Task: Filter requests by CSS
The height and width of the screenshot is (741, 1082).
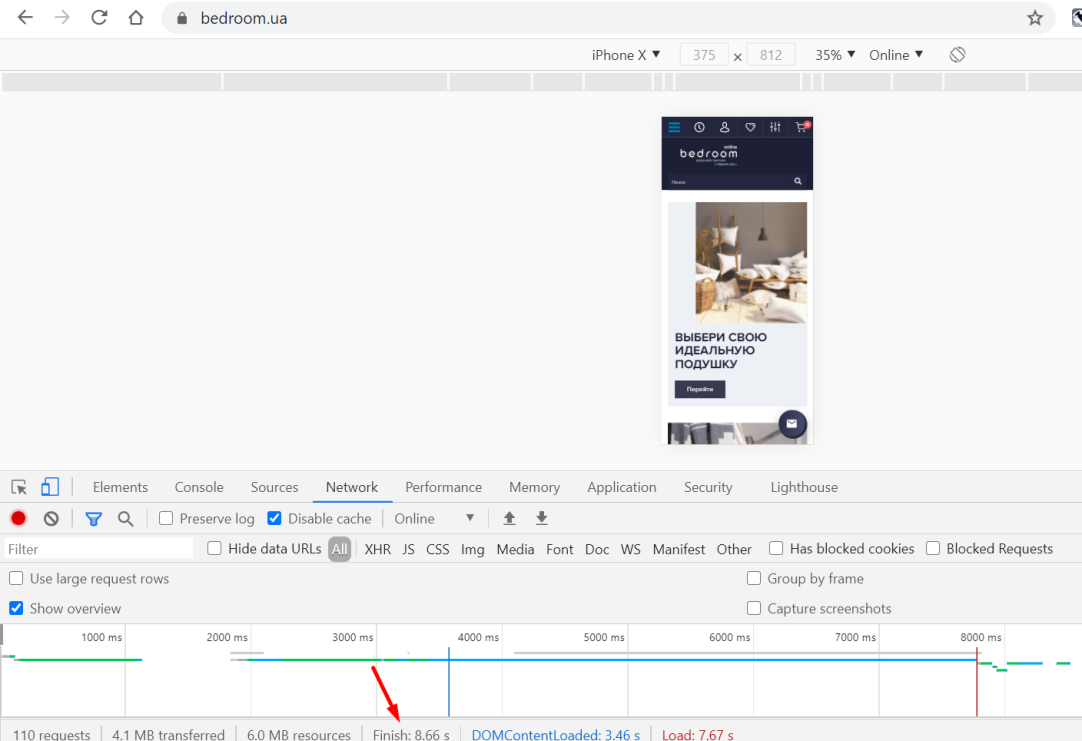Action: tap(437, 549)
